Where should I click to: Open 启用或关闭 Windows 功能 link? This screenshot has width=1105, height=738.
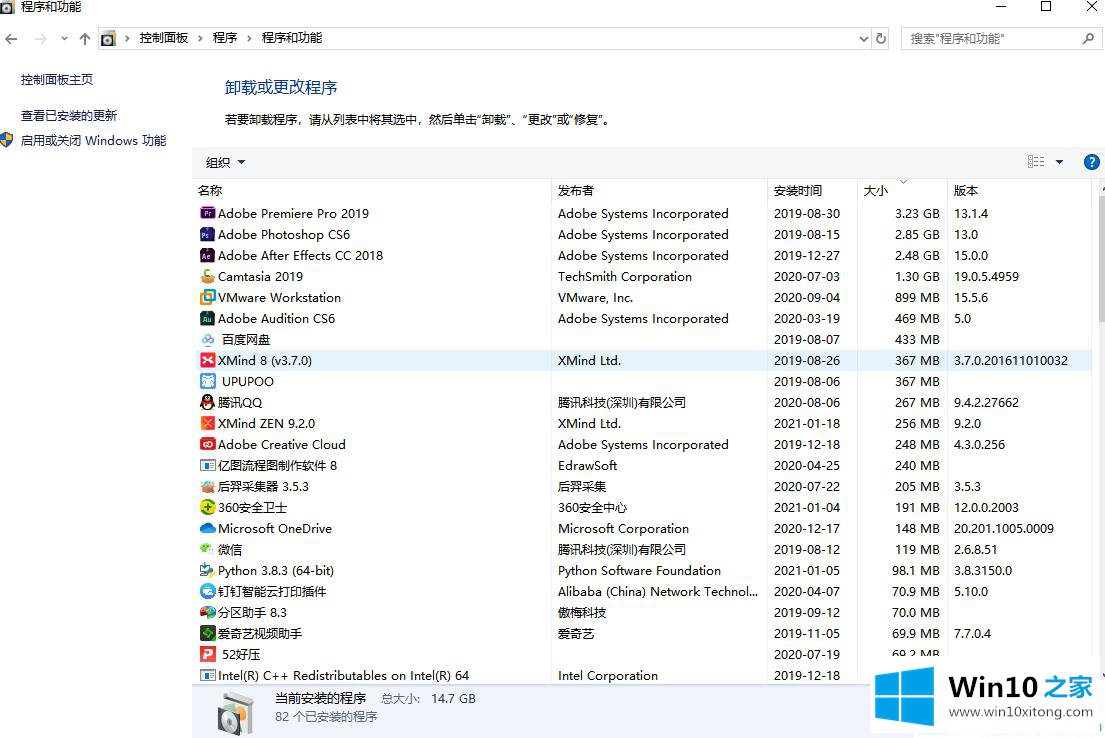click(94, 140)
